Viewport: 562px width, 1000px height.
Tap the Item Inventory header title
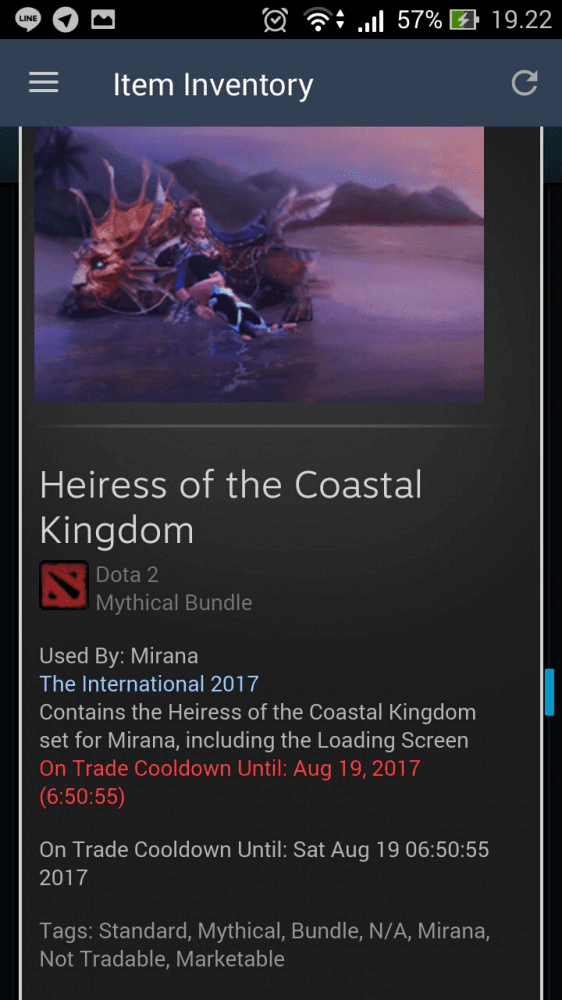coord(213,84)
